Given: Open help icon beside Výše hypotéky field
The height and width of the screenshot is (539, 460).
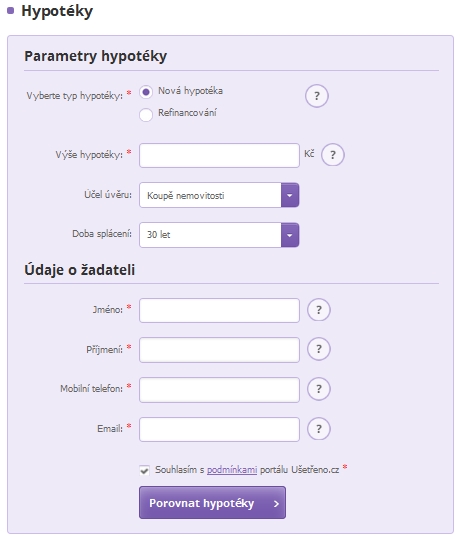Looking at the screenshot, I should (x=332, y=155).
